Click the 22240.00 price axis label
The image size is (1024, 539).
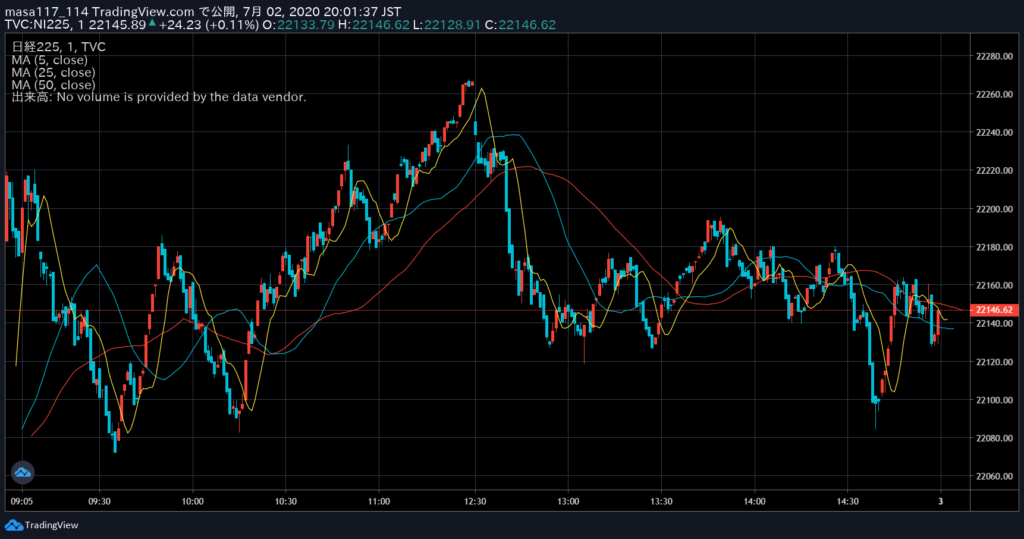[x=995, y=133]
